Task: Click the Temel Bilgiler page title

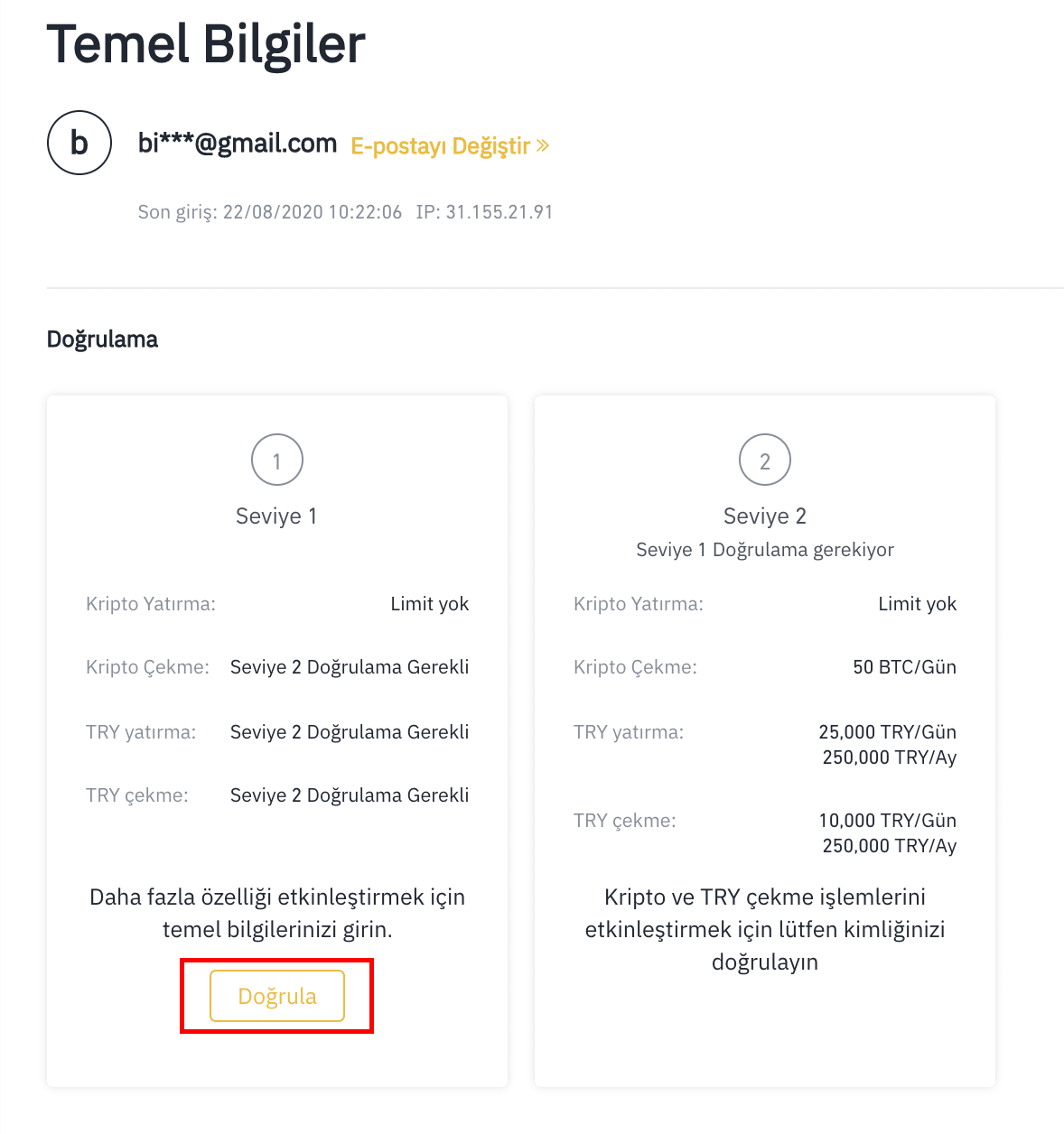Action: pyautogui.click(x=206, y=43)
